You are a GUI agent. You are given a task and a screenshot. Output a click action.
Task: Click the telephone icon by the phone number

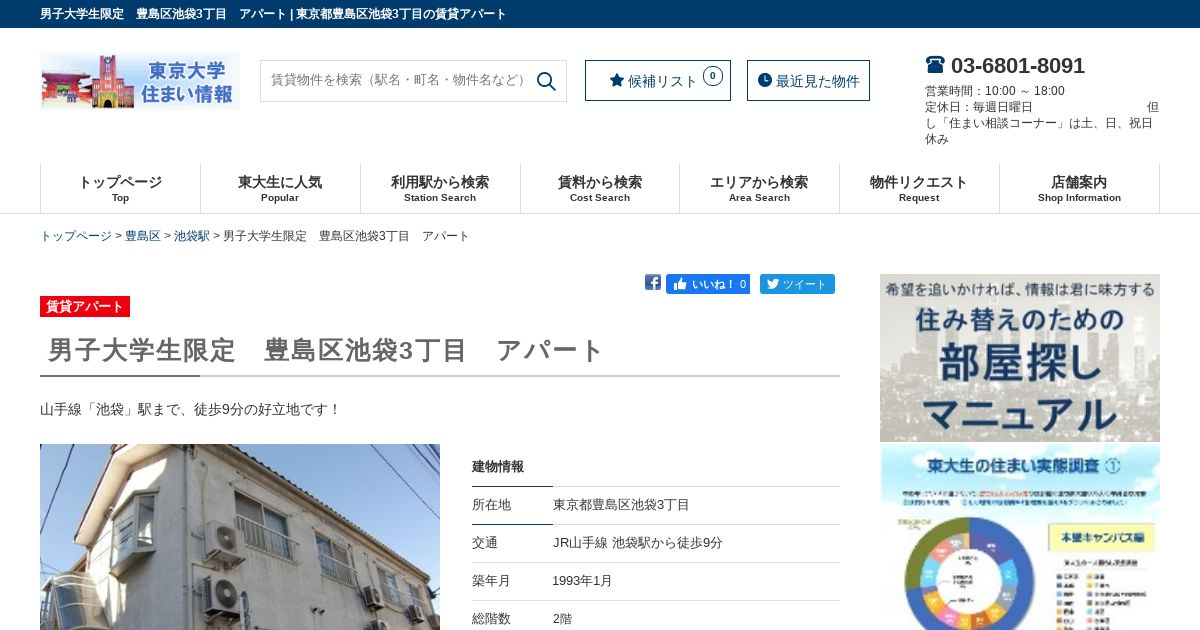click(935, 65)
